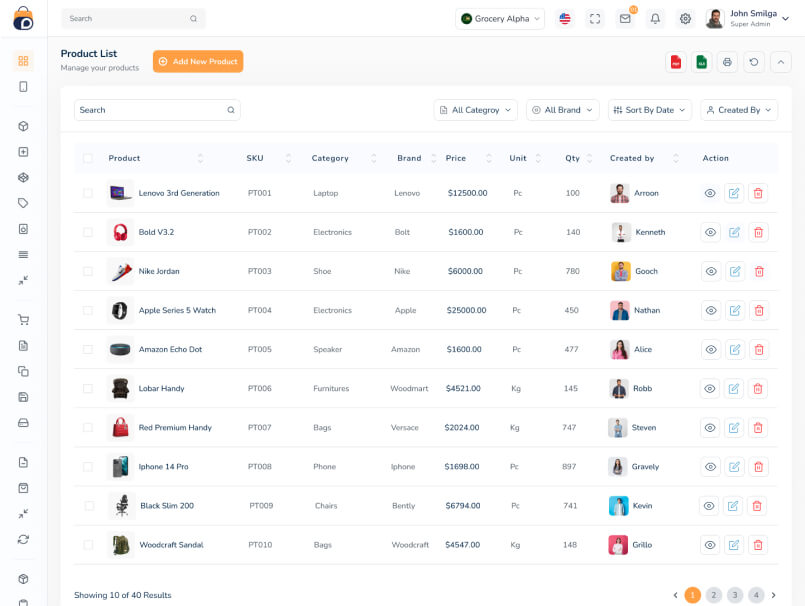Toggle fullscreen mode icon
Screen dimensions: 805x606
pyautogui.click(x=595, y=19)
